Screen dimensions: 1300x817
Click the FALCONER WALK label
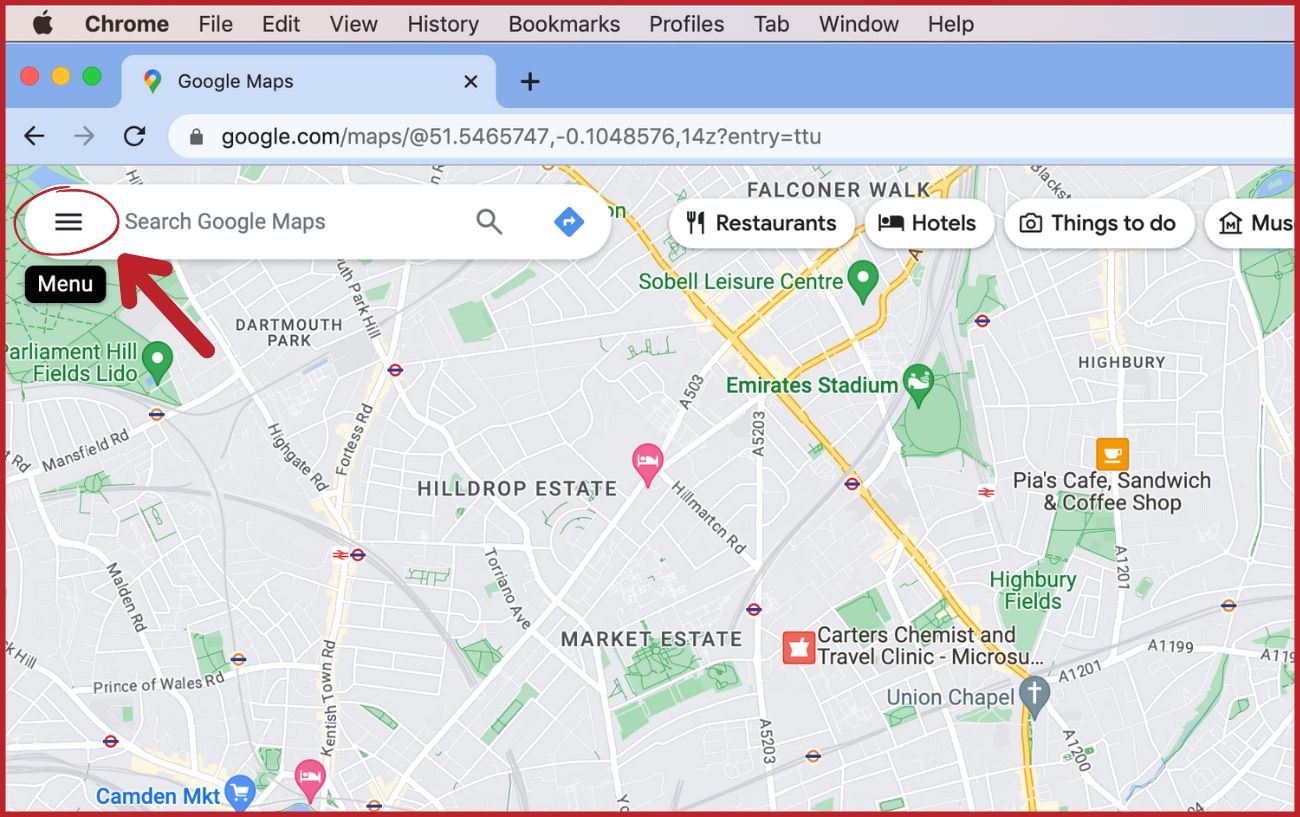pyautogui.click(x=839, y=190)
